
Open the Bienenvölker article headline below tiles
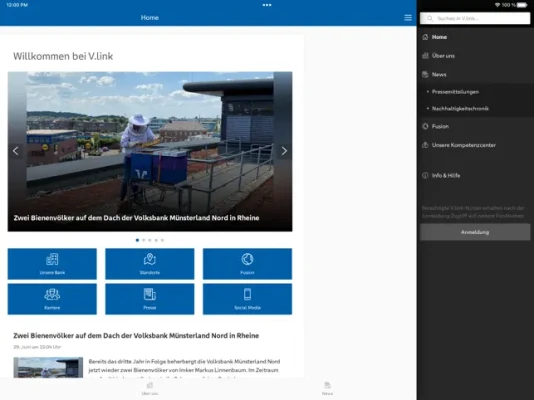[x=136, y=336]
